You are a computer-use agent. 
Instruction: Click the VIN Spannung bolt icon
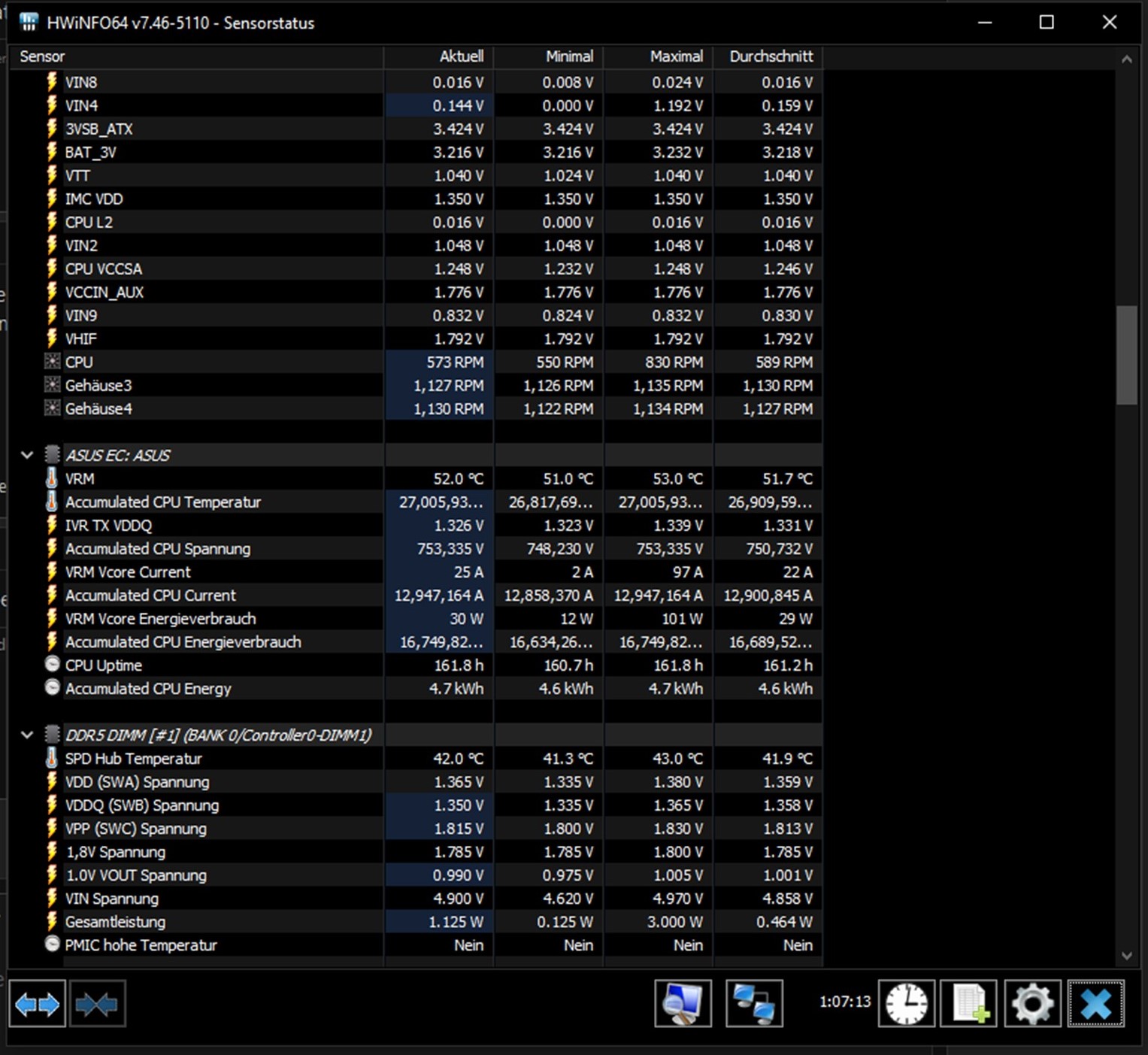52,898
